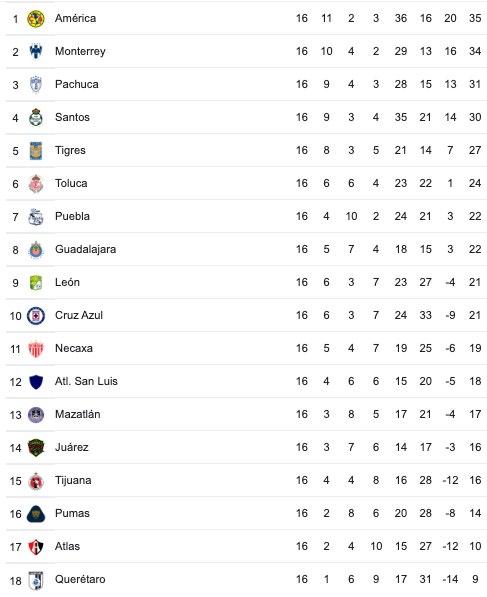Click the Necaxa striped crest icon
487x597 pixels.
point(36,349)
